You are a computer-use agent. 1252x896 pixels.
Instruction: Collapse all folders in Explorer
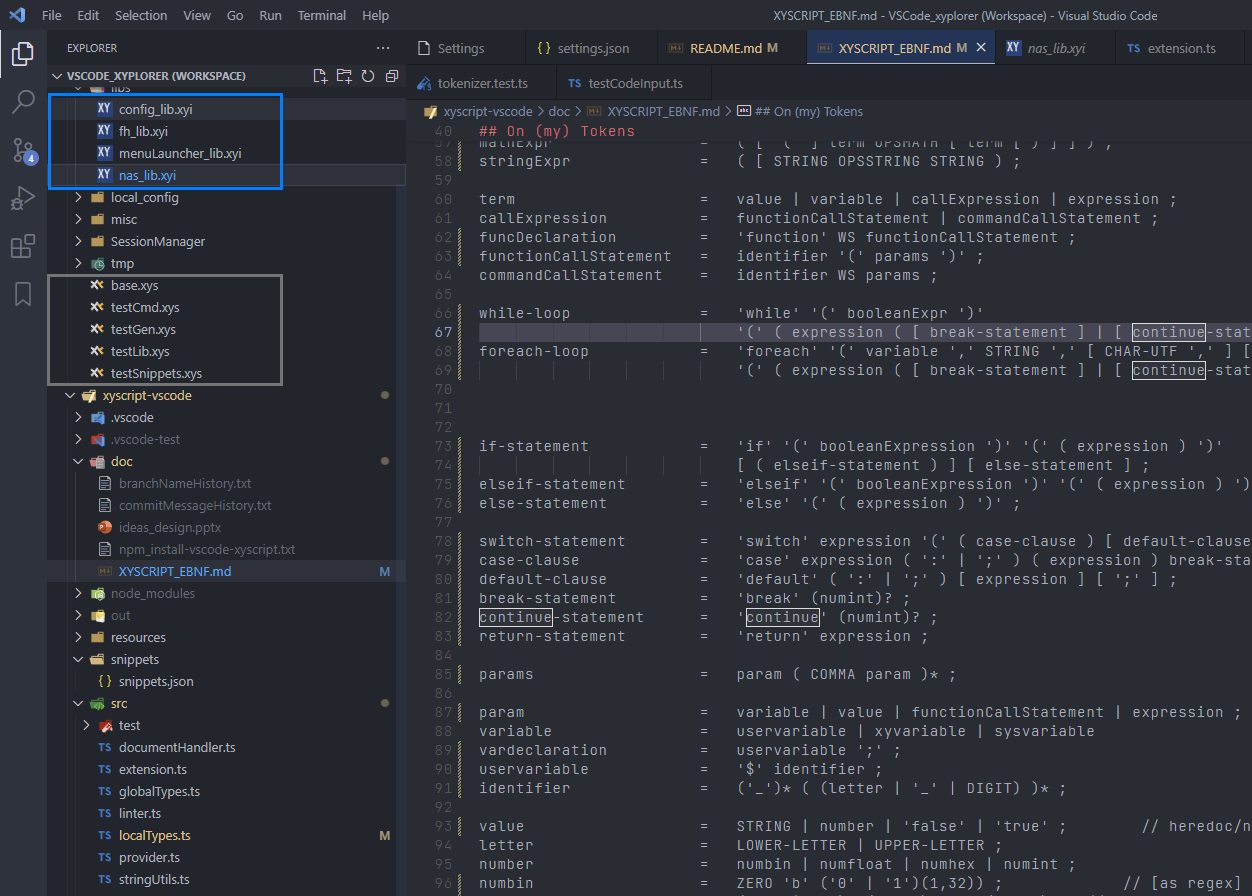[391, 76]
